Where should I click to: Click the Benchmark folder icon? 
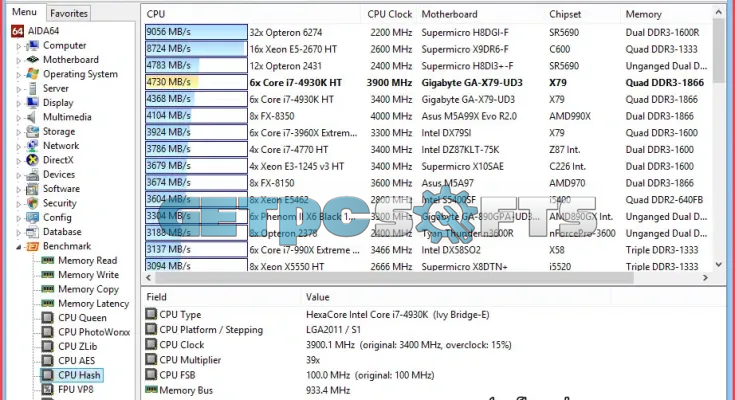coord(32,246)
